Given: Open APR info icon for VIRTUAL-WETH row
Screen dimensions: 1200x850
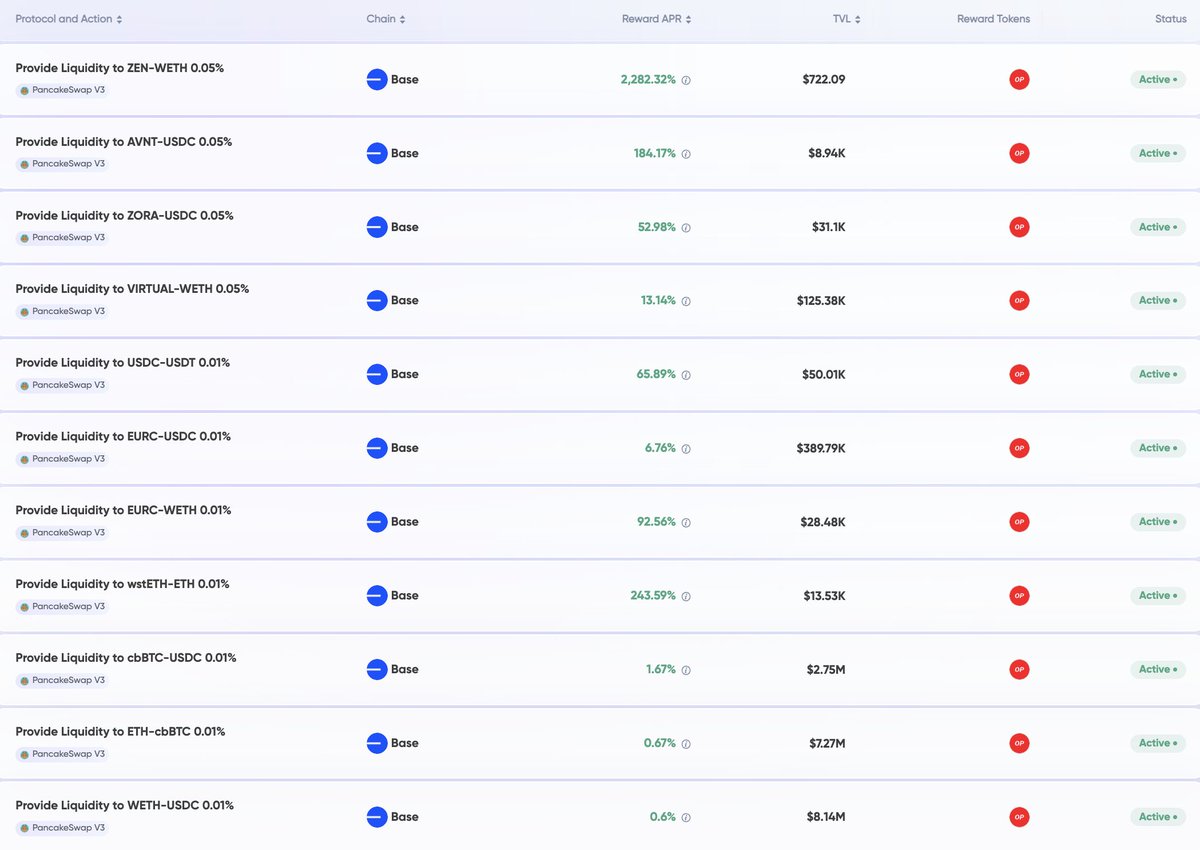Looking at the screenshot, I should (x=686, y=301).
